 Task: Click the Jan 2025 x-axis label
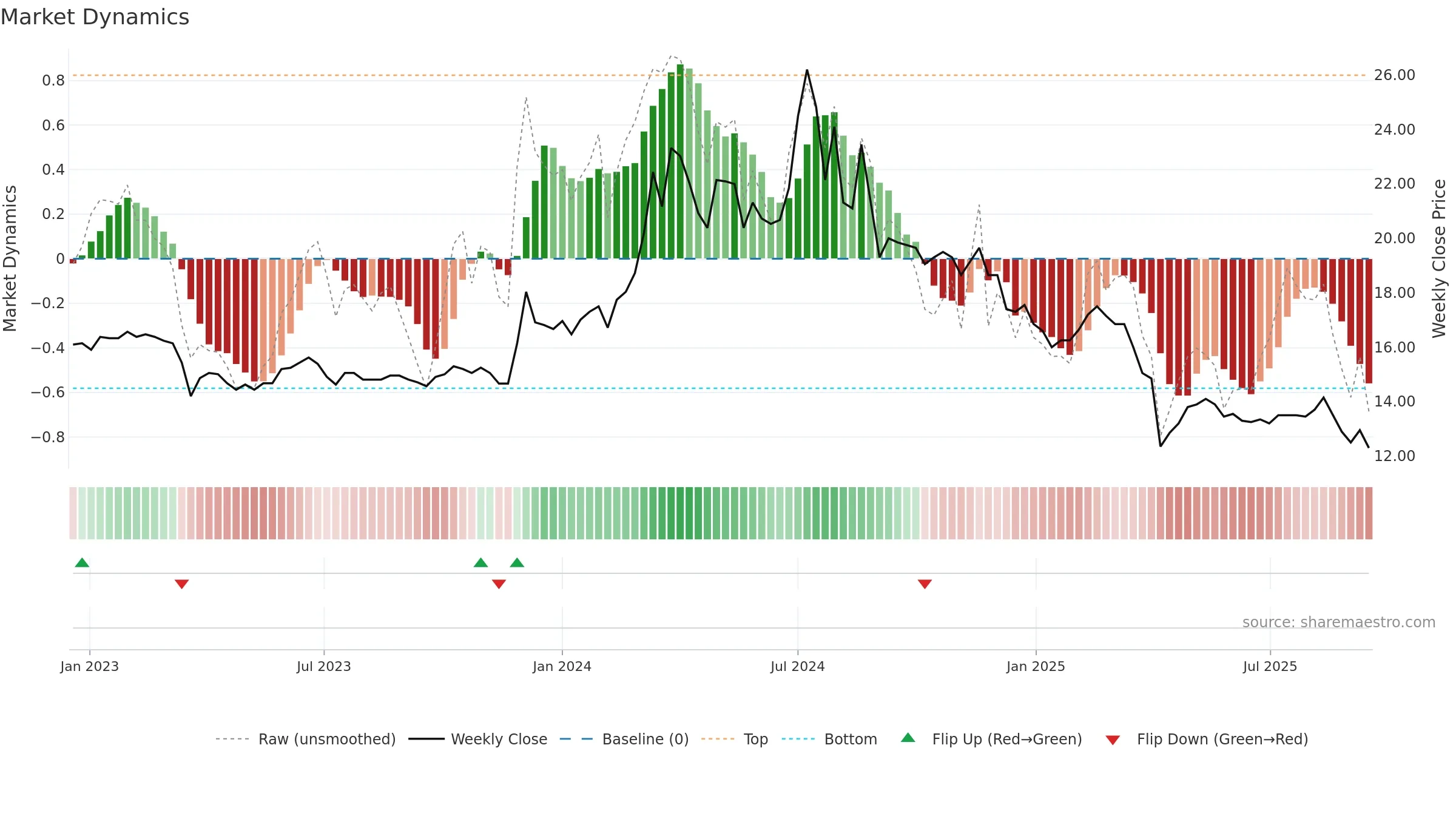(x=1036, y=666)
